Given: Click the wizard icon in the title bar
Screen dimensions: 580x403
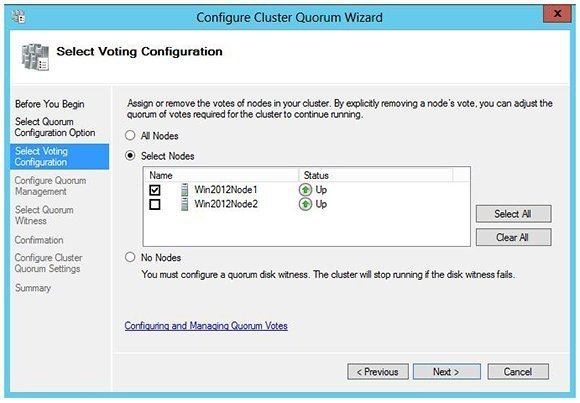Looking at the screenshot, I should (18, 17).
